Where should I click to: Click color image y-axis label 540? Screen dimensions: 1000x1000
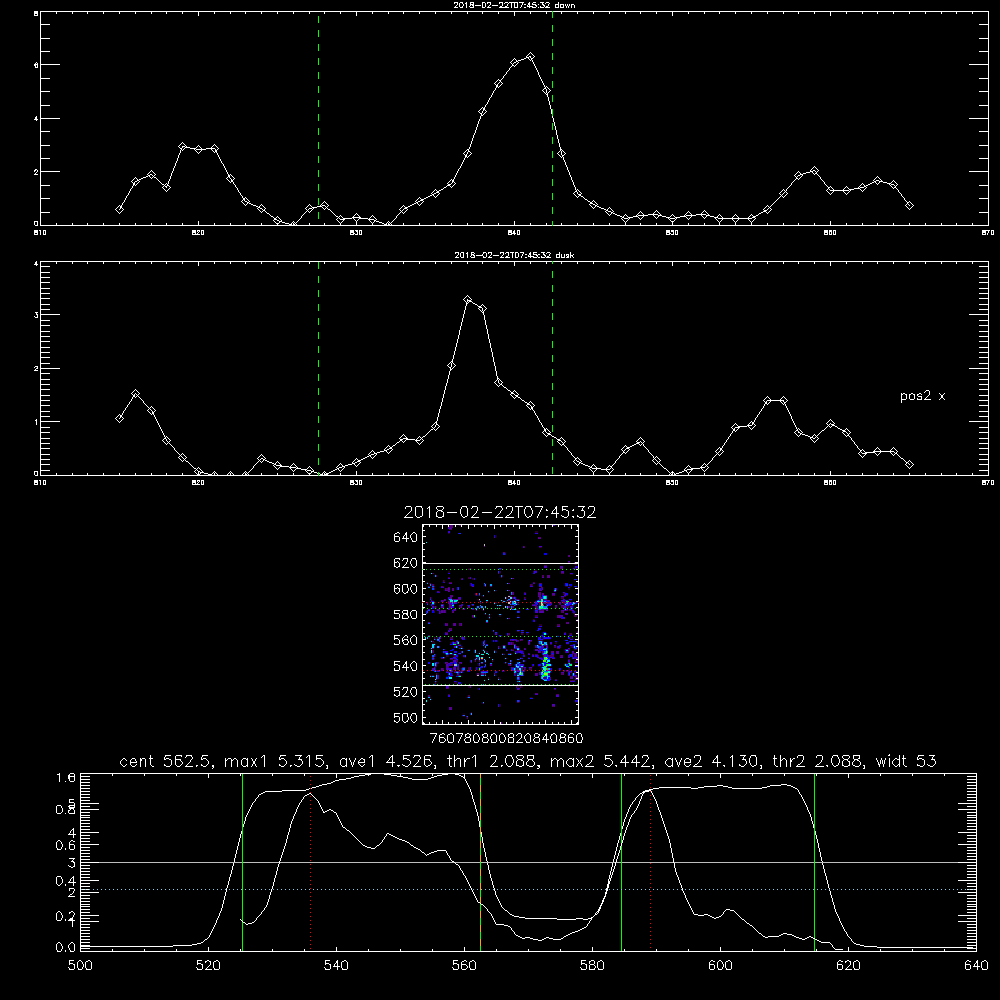pos(406,666)
